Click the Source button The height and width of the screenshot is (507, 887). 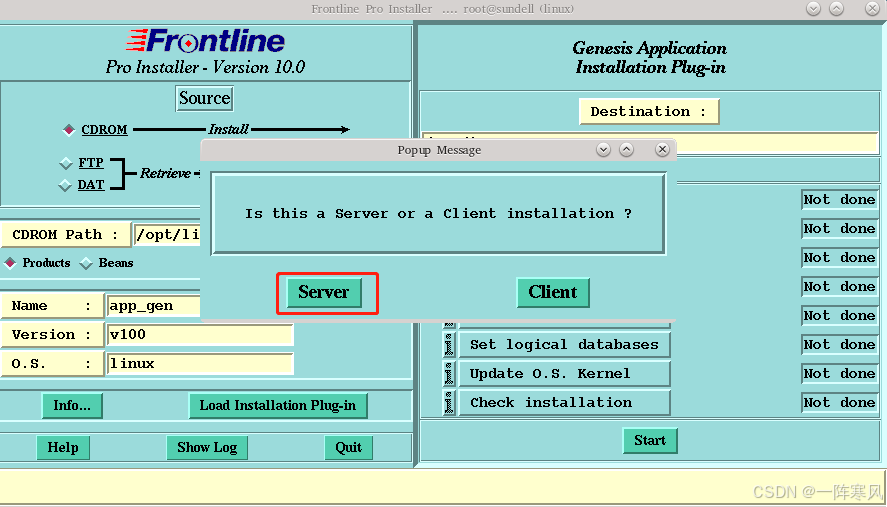pos(204,98)
